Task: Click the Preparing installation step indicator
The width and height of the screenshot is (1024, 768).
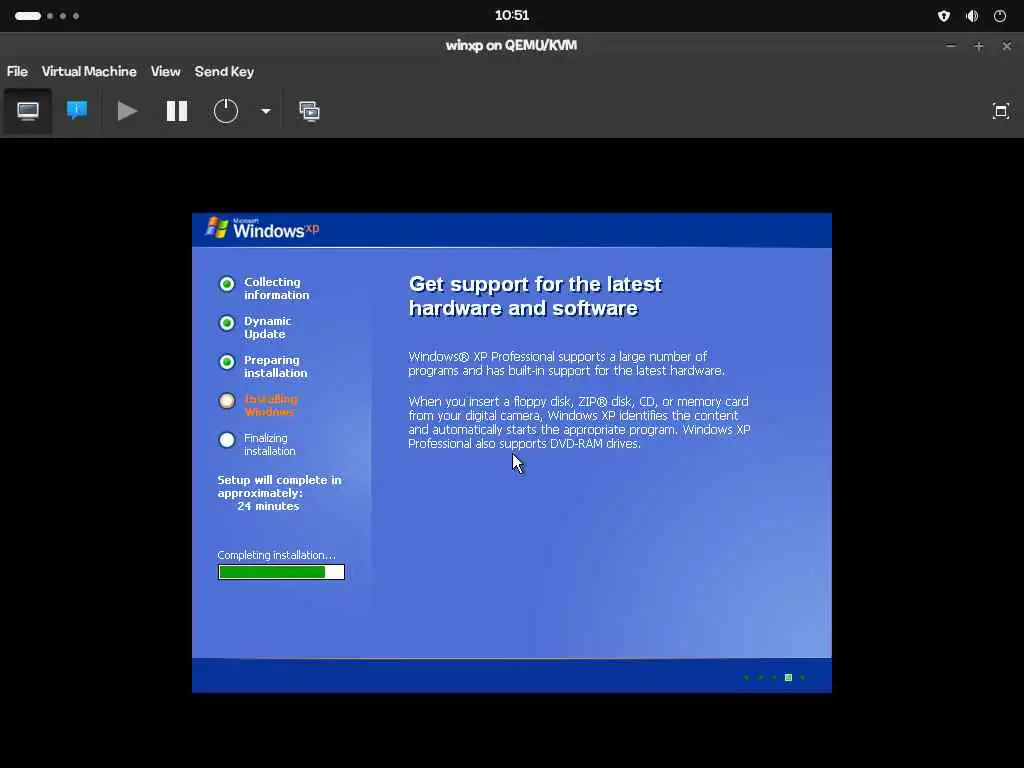Action: [227, 362]
